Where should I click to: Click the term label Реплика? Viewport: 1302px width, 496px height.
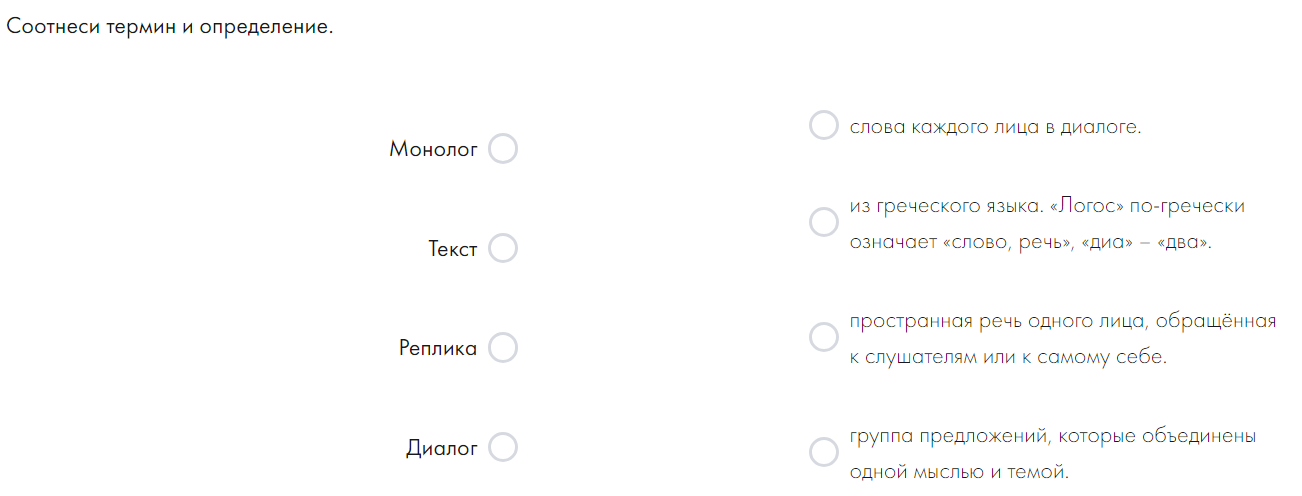coord(438,348)
